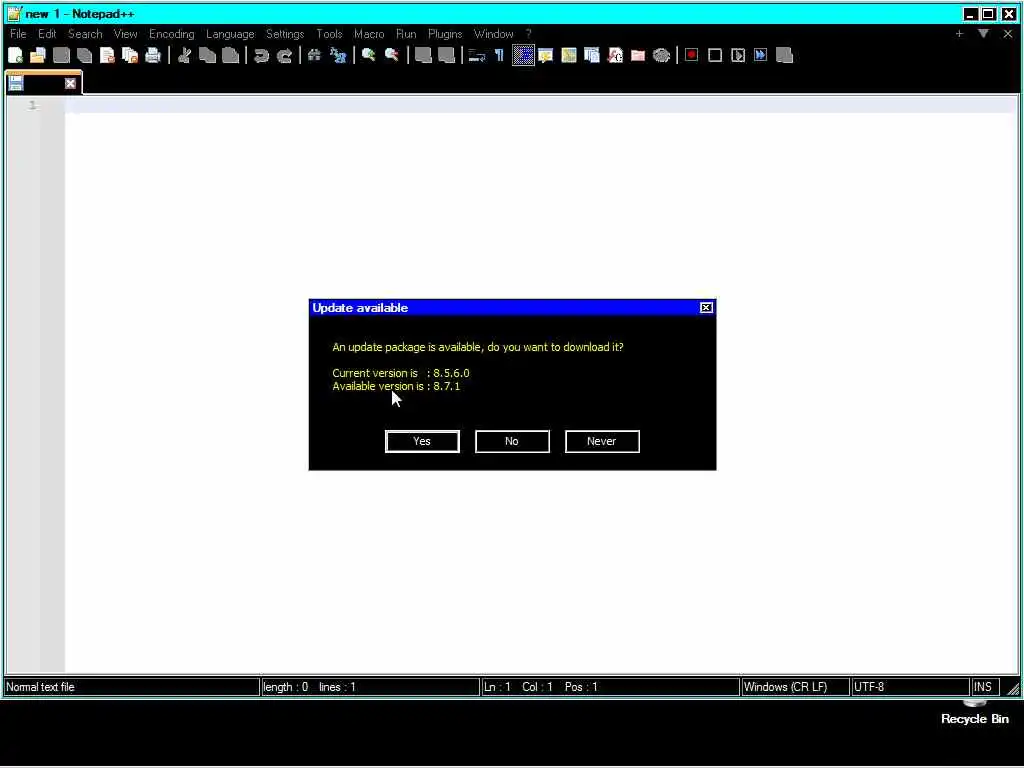
Task: Click the Cut scissors icon
Action: coord(184,56)
